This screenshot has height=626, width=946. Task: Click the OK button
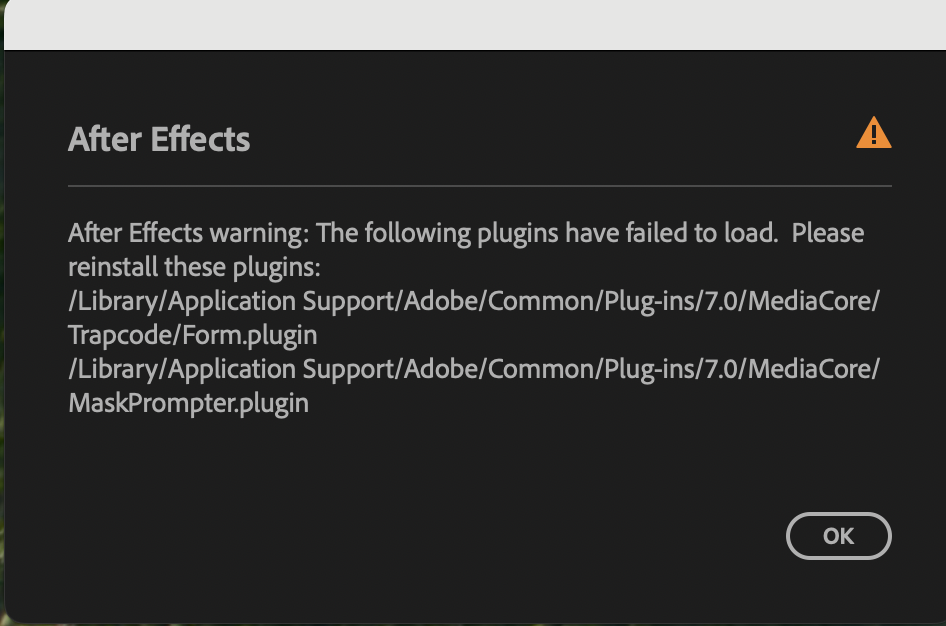[x=838, y=536]
